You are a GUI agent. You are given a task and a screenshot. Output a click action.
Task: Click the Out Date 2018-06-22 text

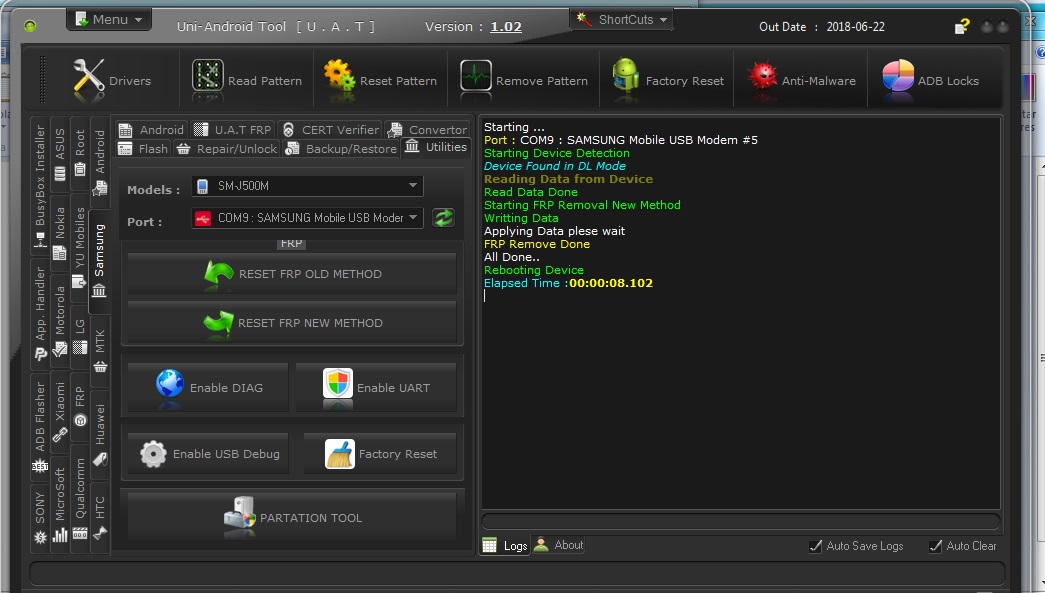tap(822, 27)
